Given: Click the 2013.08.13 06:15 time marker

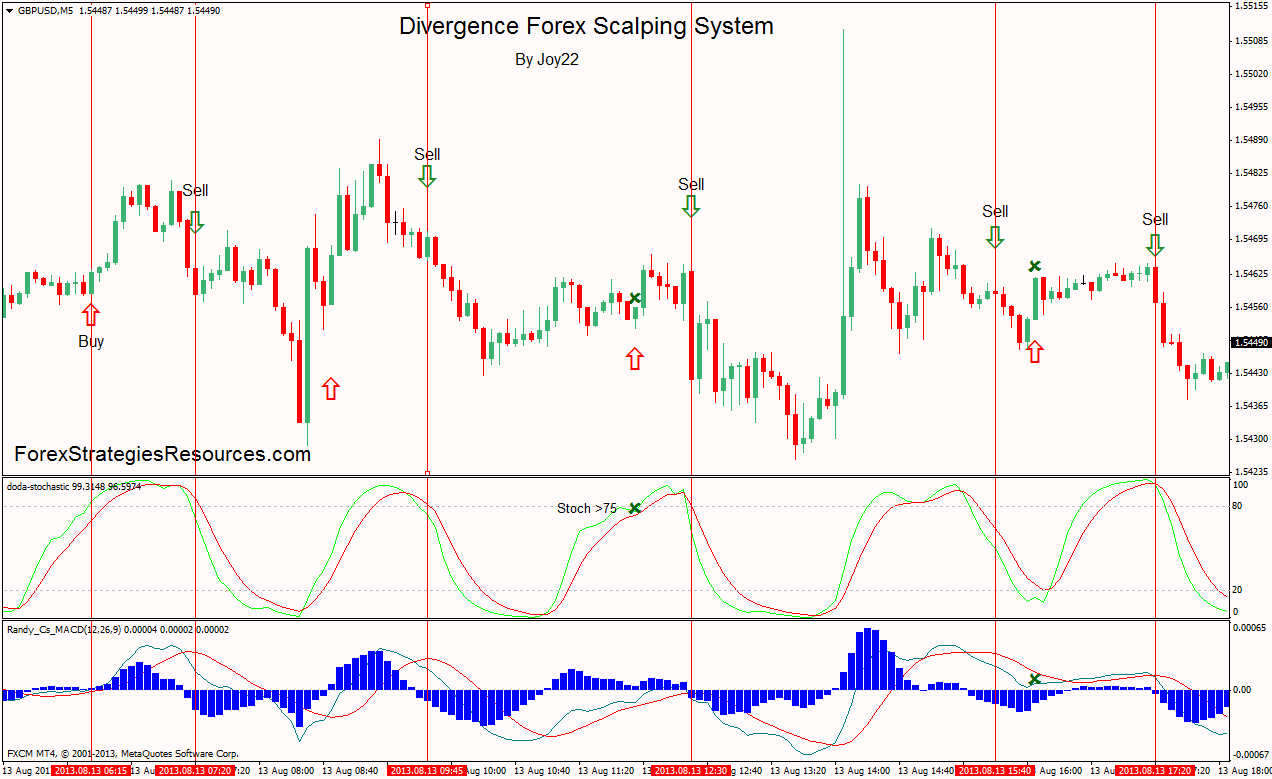Looking at the screenshot, I should tap(91, 771).
